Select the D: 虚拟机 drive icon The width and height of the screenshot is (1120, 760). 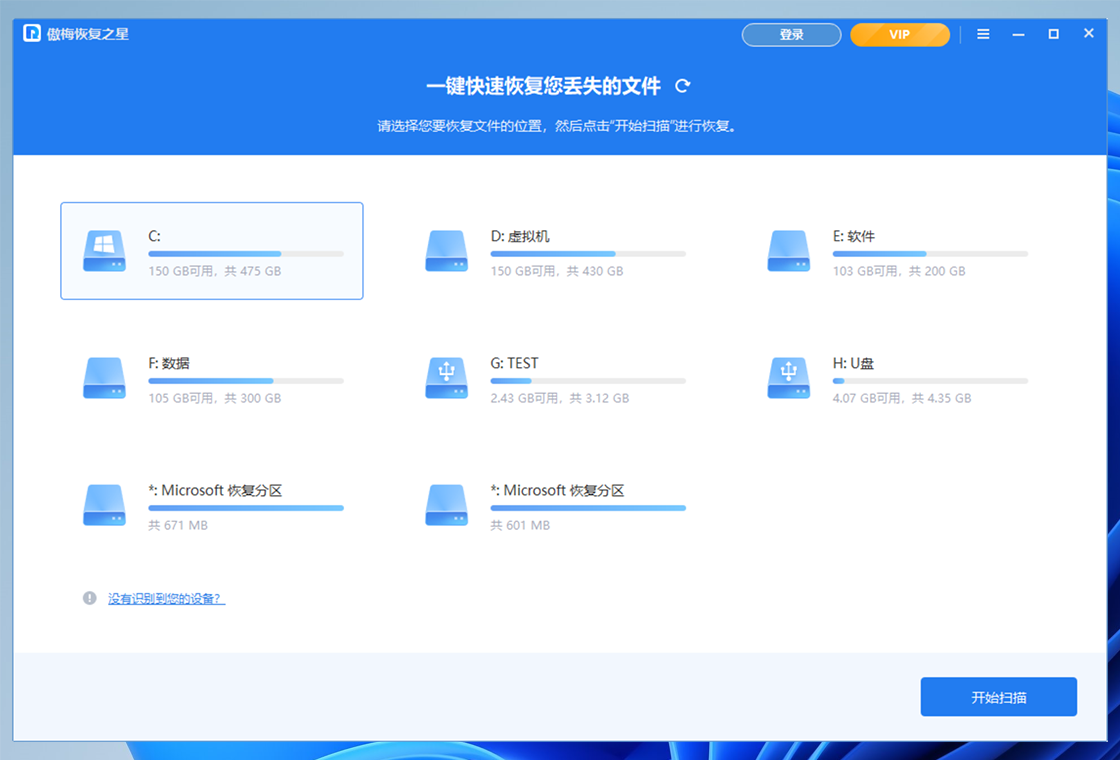[446, 251]
